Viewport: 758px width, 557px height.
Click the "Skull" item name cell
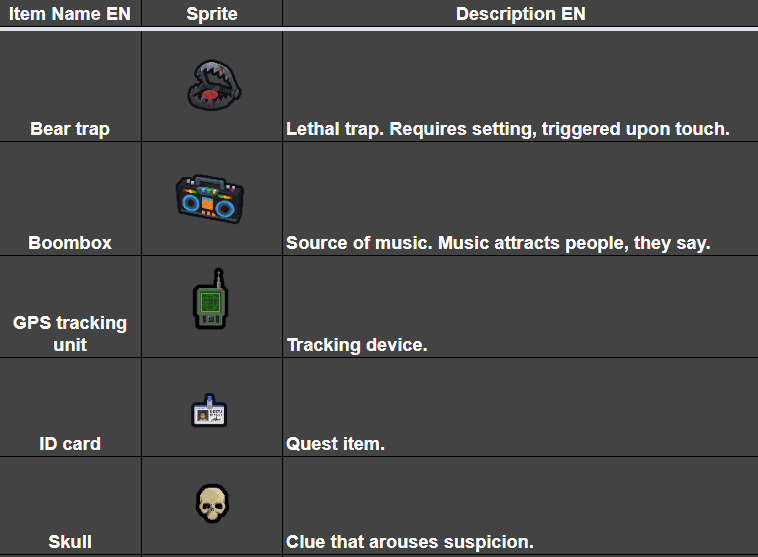(70, 542)
